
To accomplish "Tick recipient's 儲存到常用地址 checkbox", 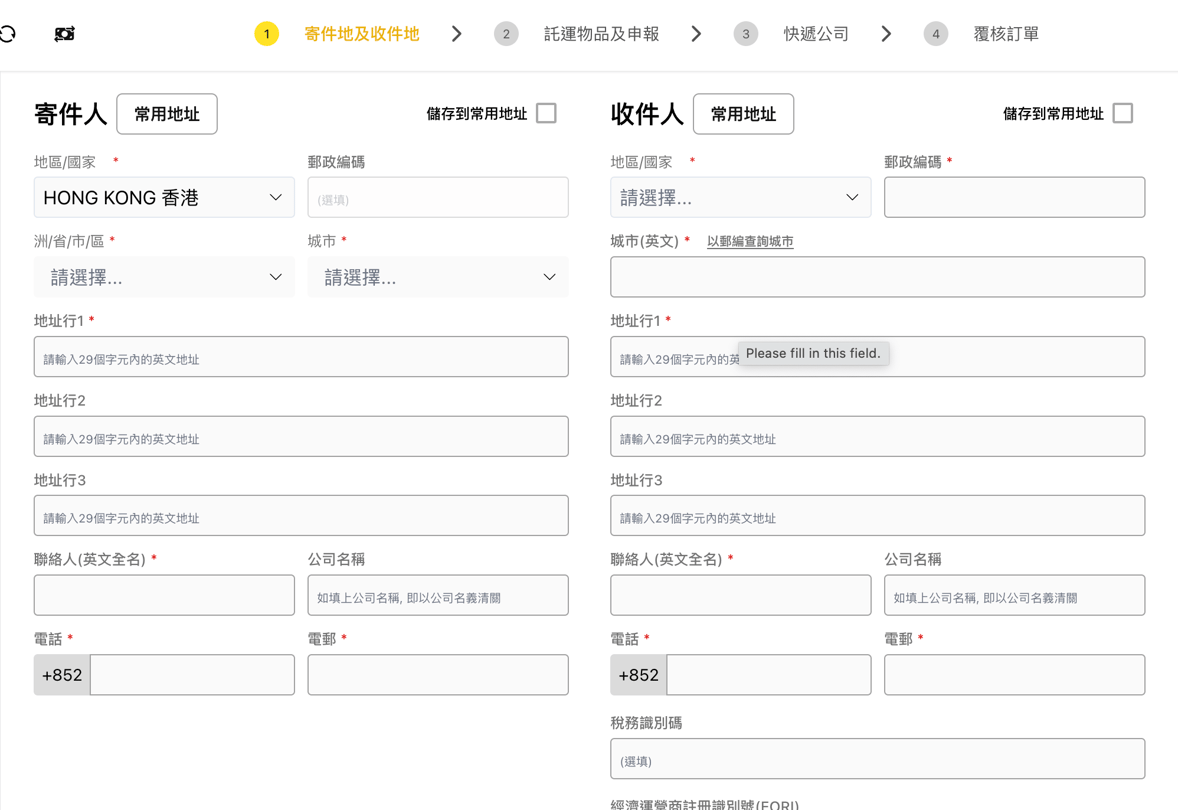I will pyautogui.click(x=1123, y=113).
